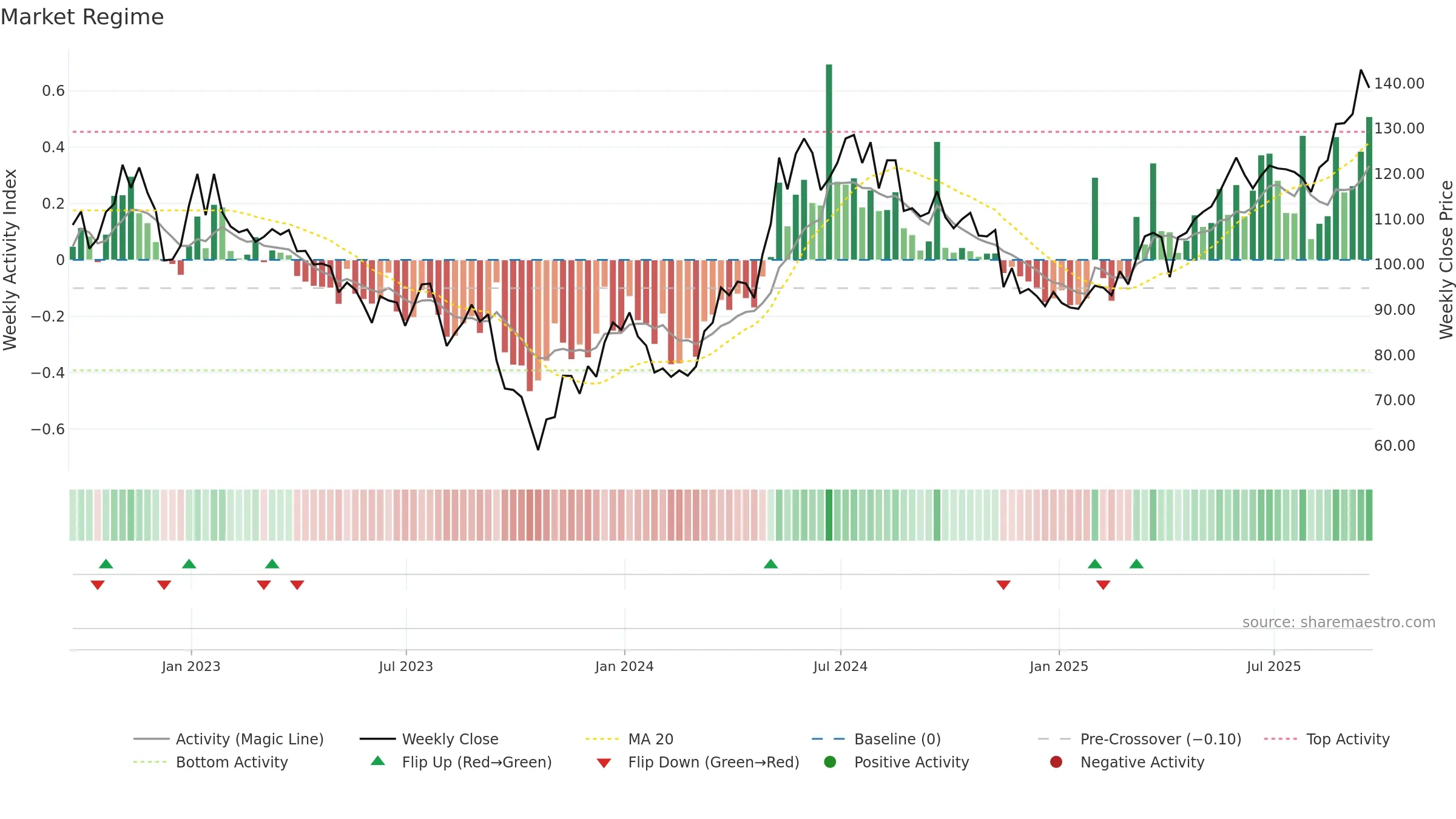Click the 140.00 price axis tick
This screenshot has width=1456, height=819.
1400,83
